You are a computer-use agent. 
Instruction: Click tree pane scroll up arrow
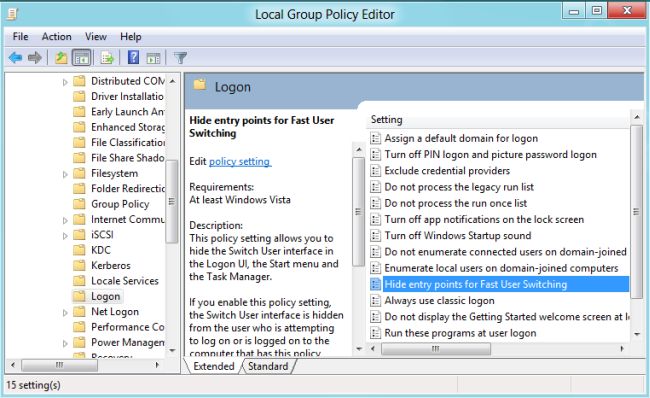(172, 81)
